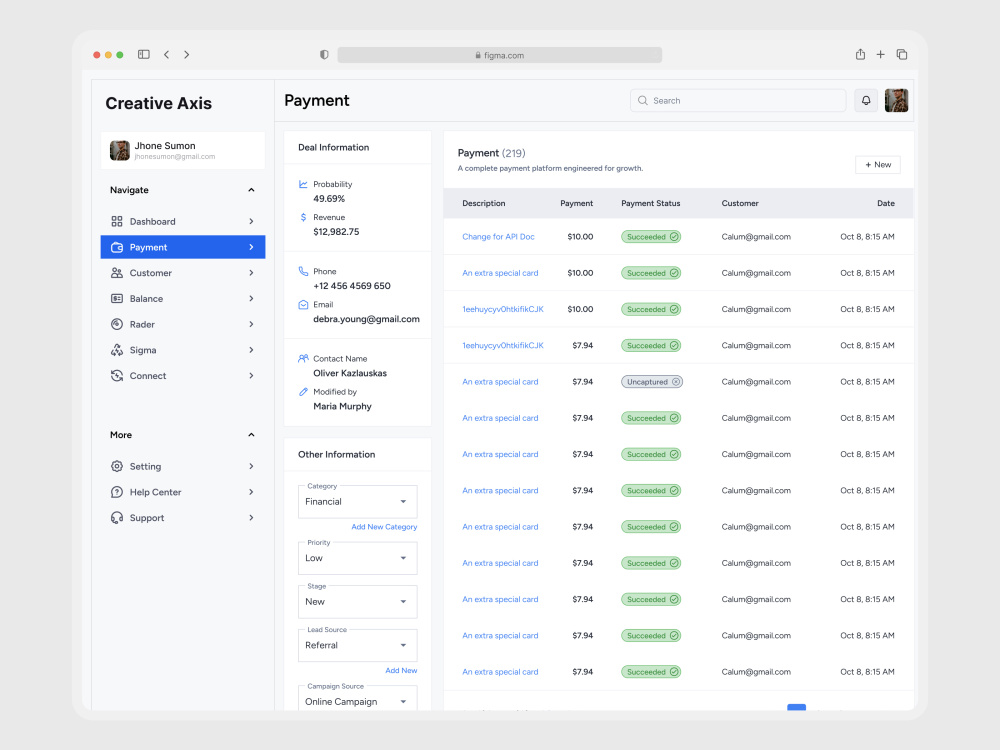
Task: Open the Category dropdown showing Financial
Action: pos(357,502)
